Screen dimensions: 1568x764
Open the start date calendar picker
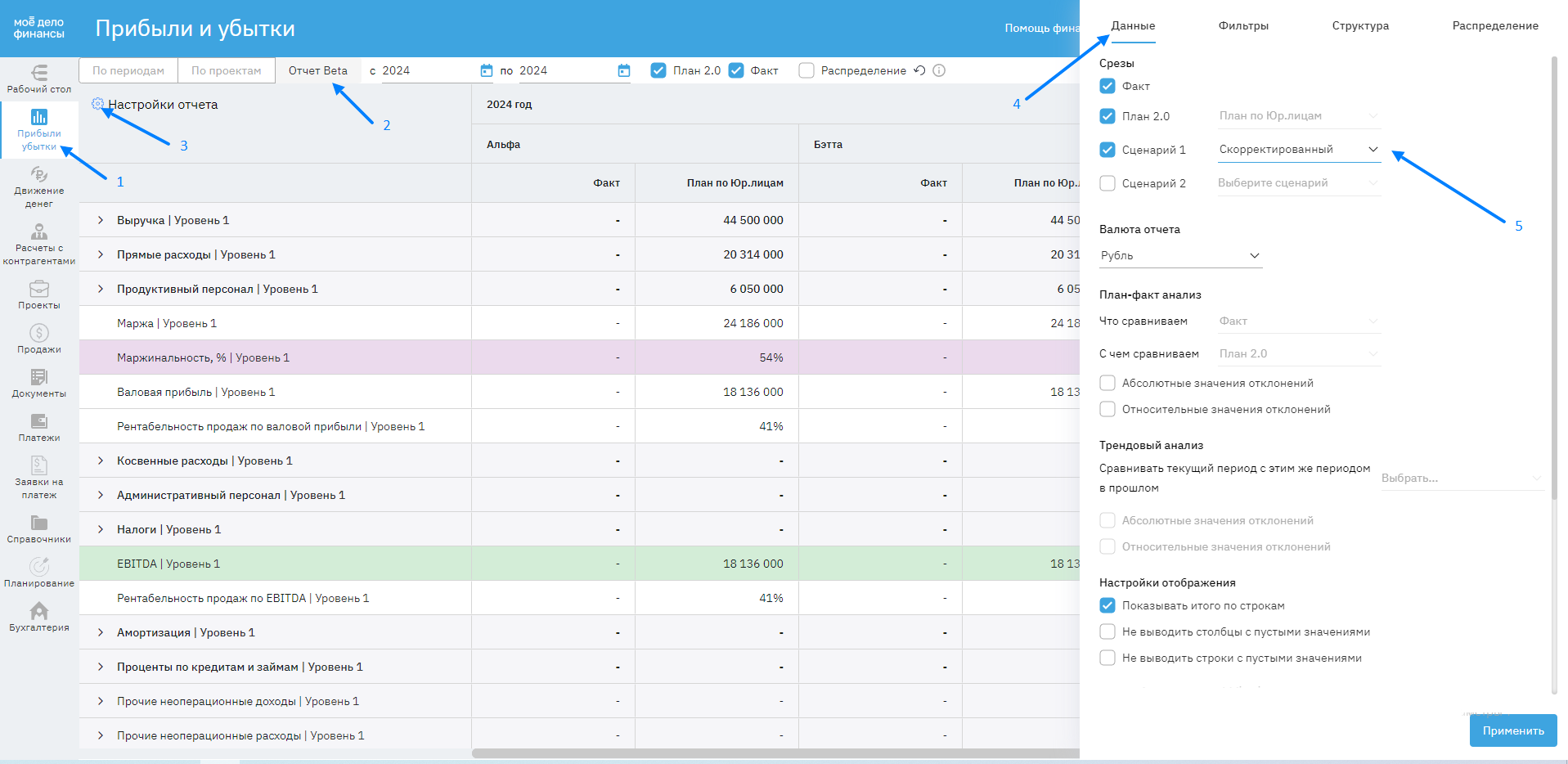tap(486, 71)
